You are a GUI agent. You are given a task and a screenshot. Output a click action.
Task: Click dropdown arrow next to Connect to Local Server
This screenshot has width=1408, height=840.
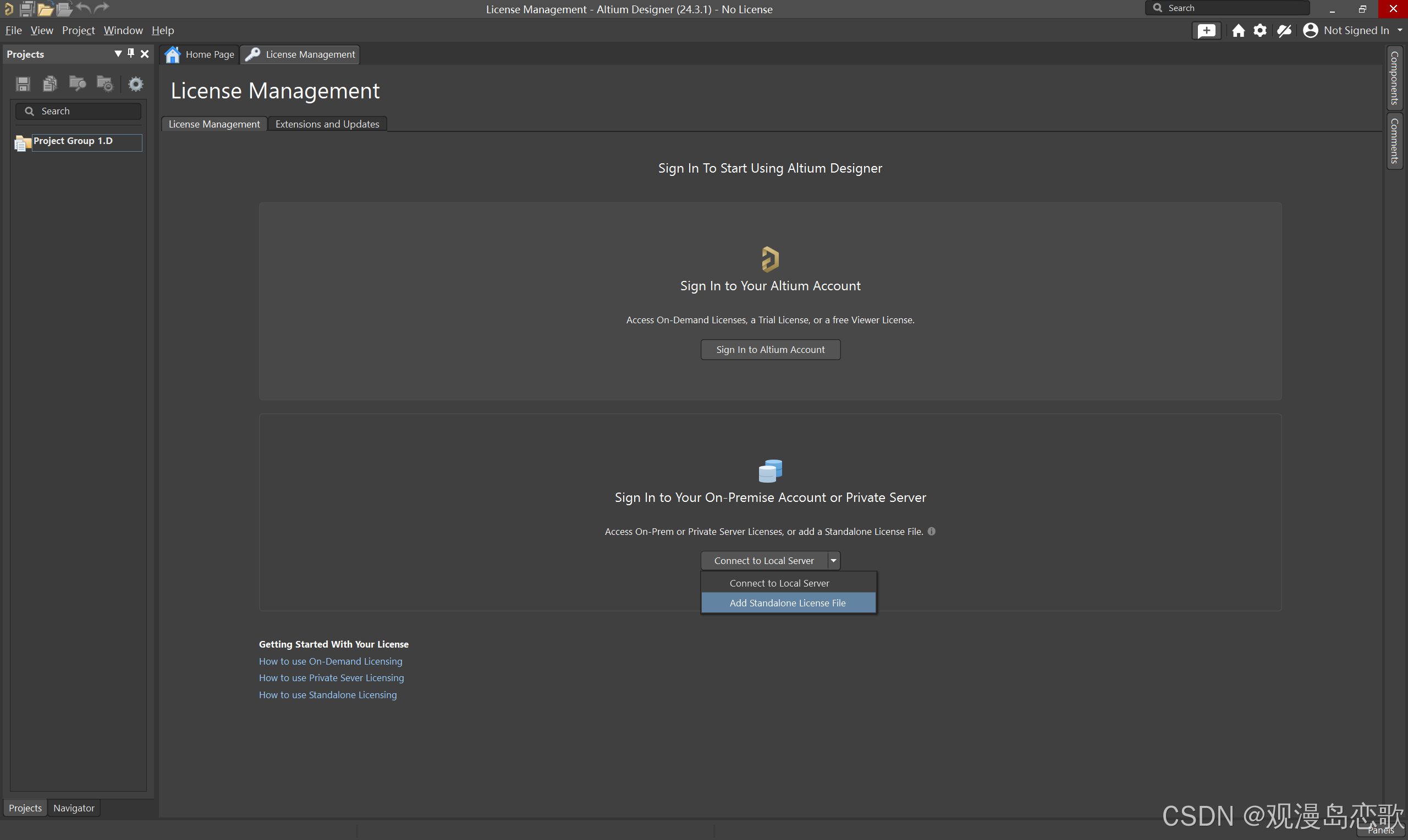[x=833, y=560]
